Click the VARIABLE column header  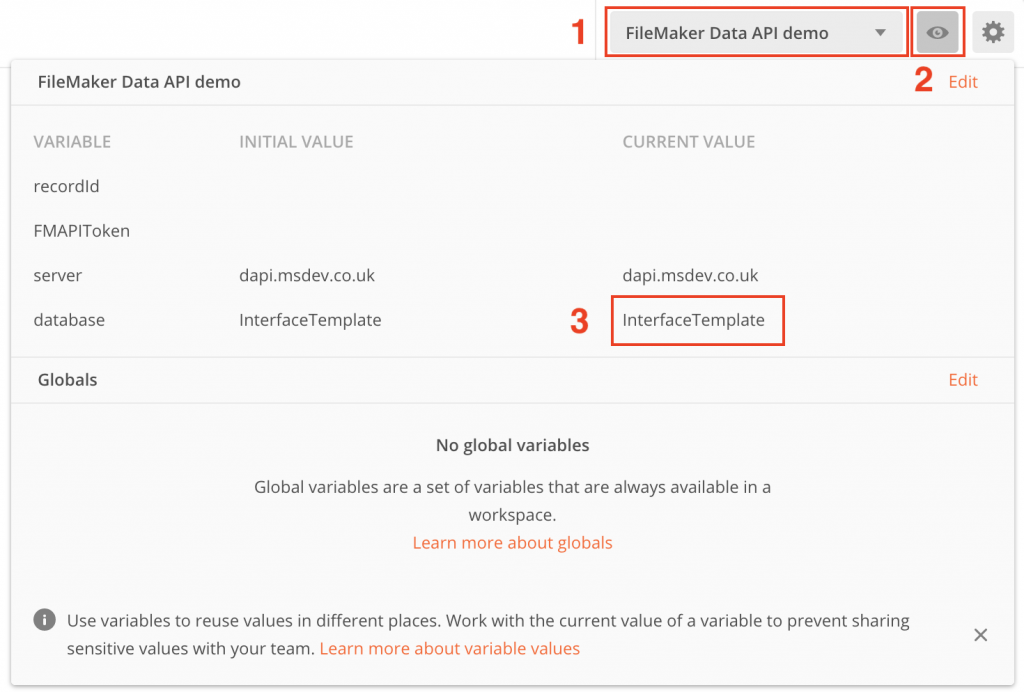point(71,141)
